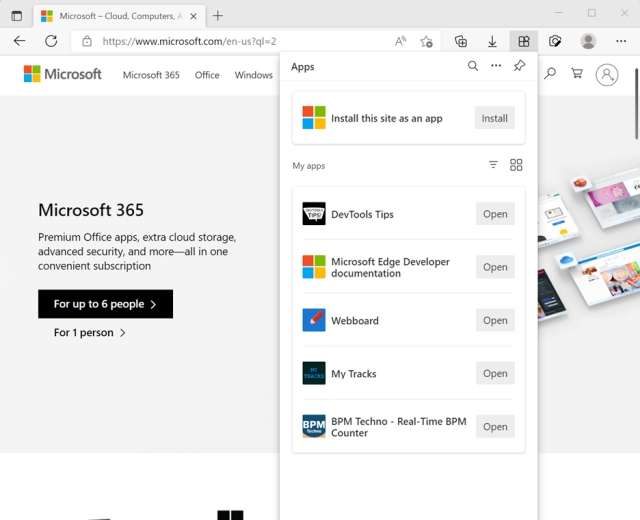Open the browser Settings and more menu
The width and height of the screenshot is (640, 520).
tap(621, 41)
